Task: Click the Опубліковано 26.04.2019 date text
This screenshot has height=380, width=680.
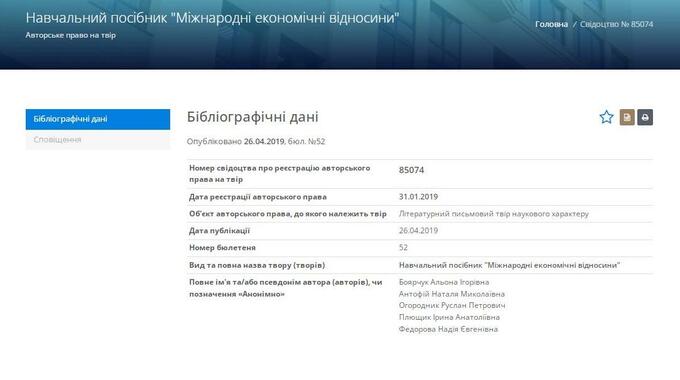Action: [x=236, y=141]
